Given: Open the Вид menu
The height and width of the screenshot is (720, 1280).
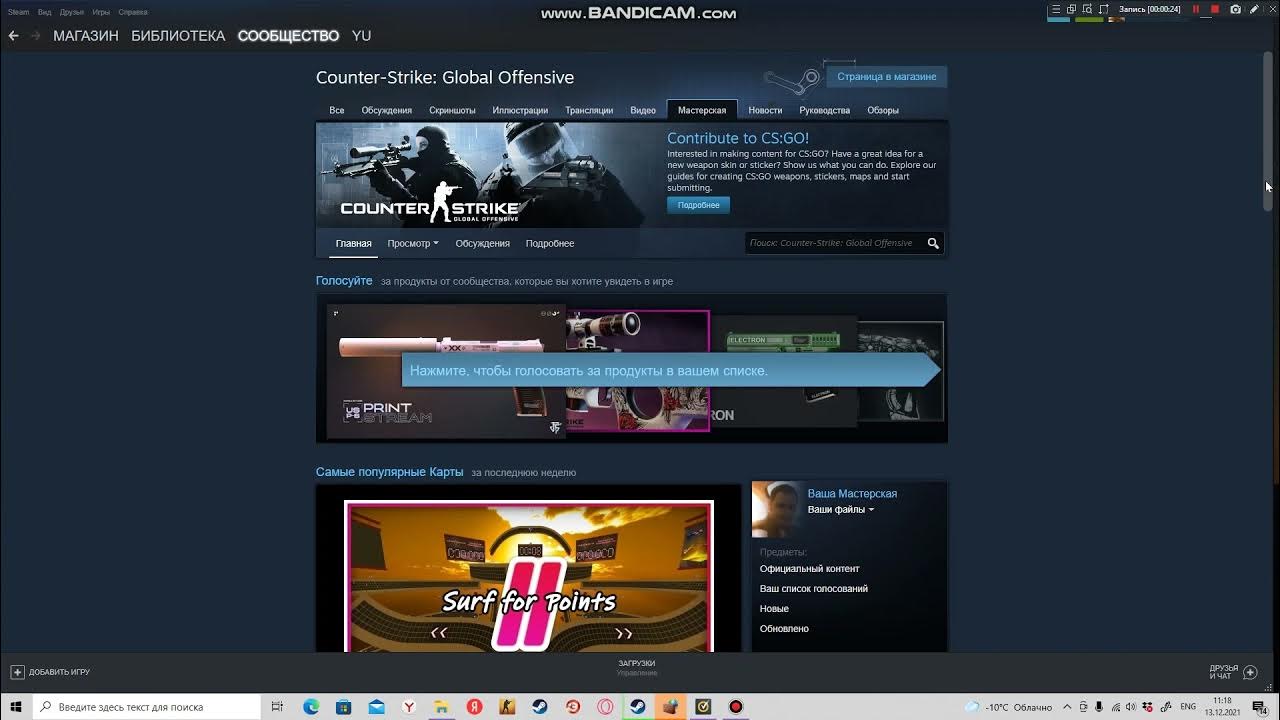Looking at the screenshot, I should point(44,12).
